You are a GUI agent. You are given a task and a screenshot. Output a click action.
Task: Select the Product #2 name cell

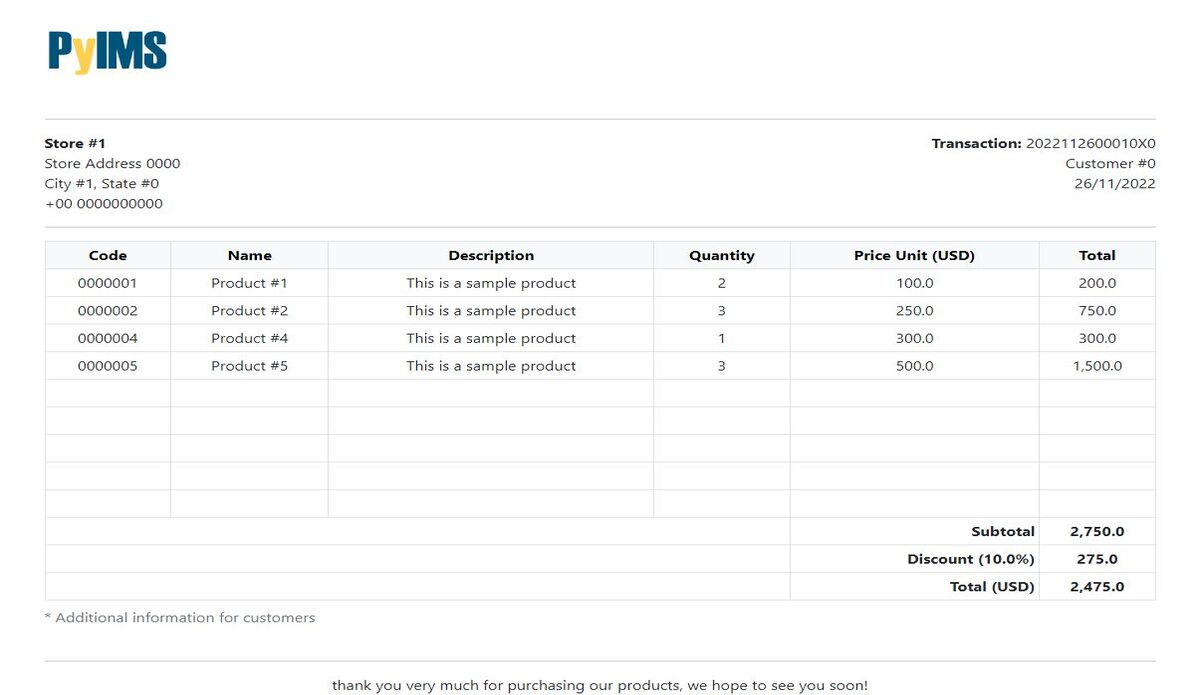coord(249,311)
